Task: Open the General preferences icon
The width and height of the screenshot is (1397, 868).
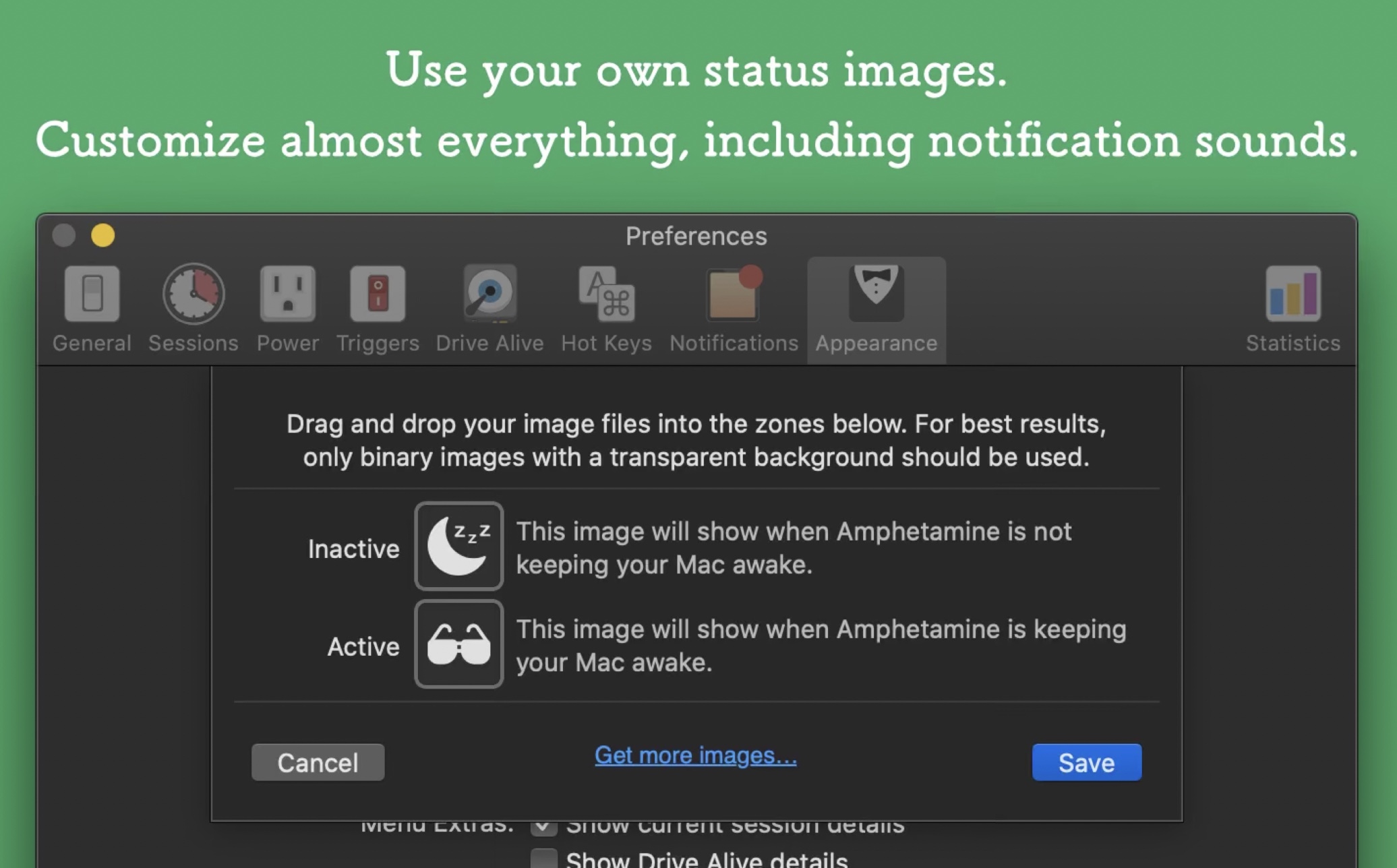Action: coord(92,294)
